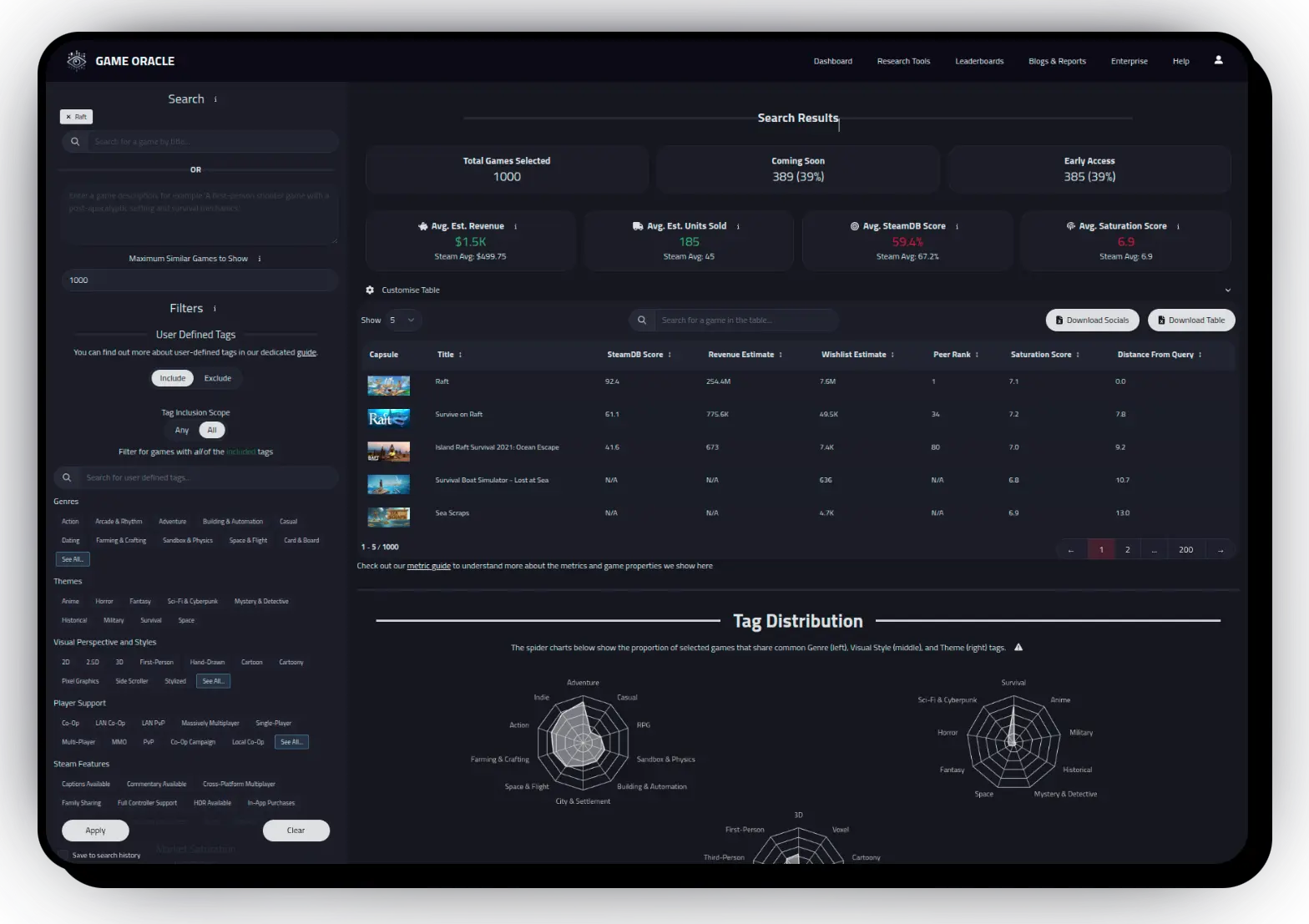Click info icon next to Maximum Similar Games
Image resolution: width=1309 pixels, height=924 pixels.
click(x=260, y=259)
